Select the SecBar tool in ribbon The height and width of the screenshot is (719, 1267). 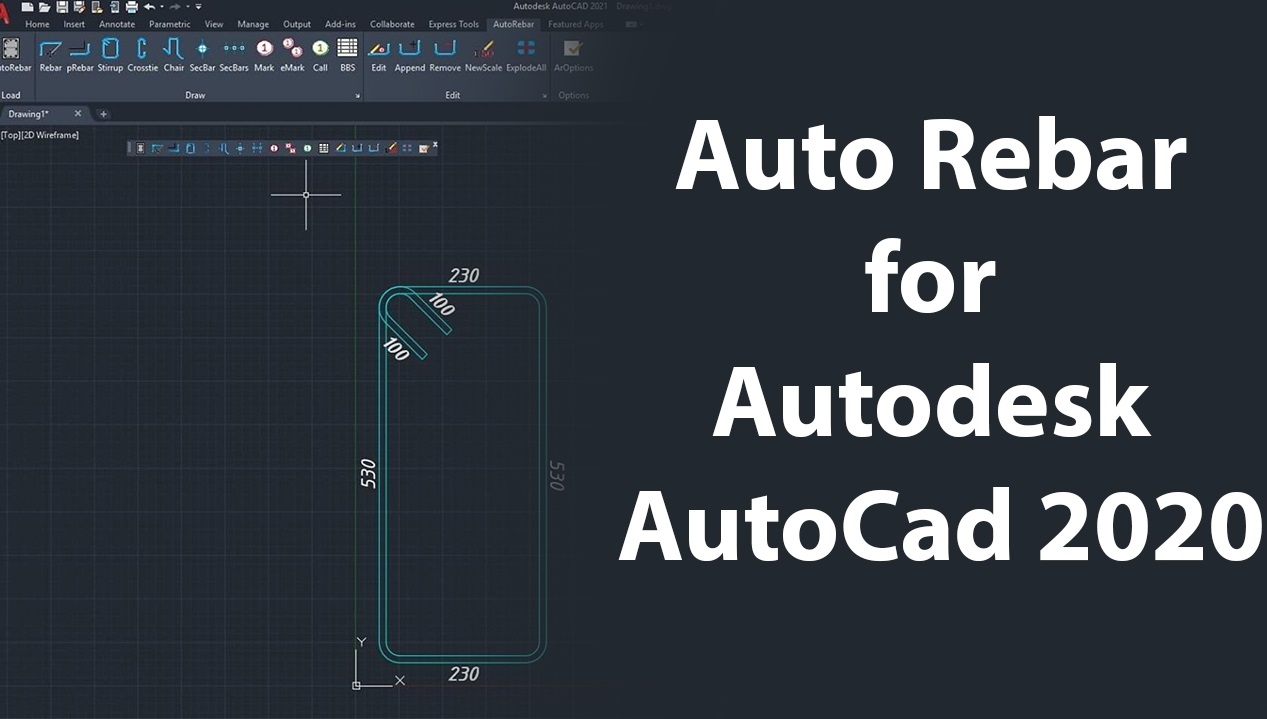pos(202,56)
